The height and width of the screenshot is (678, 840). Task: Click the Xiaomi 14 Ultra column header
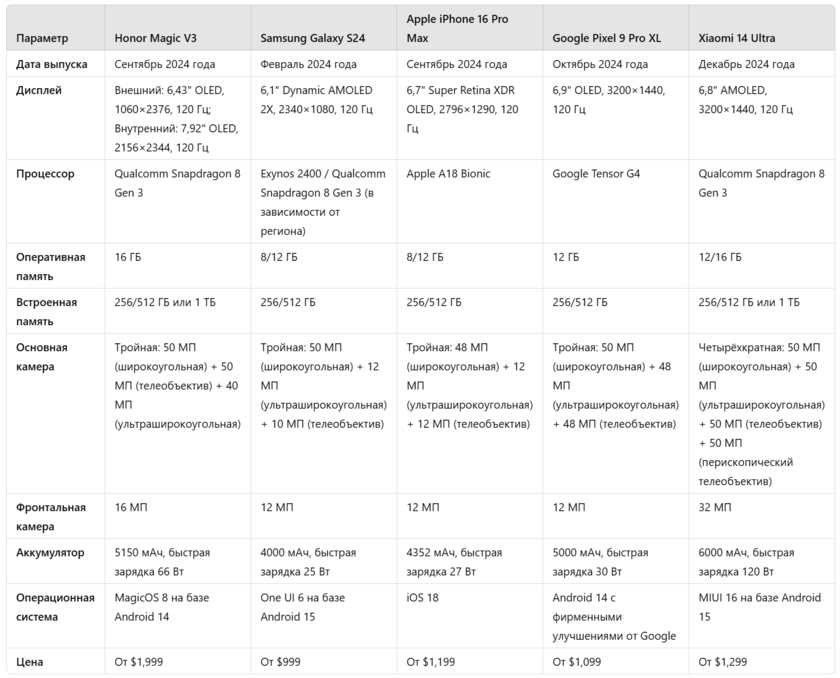738,38
